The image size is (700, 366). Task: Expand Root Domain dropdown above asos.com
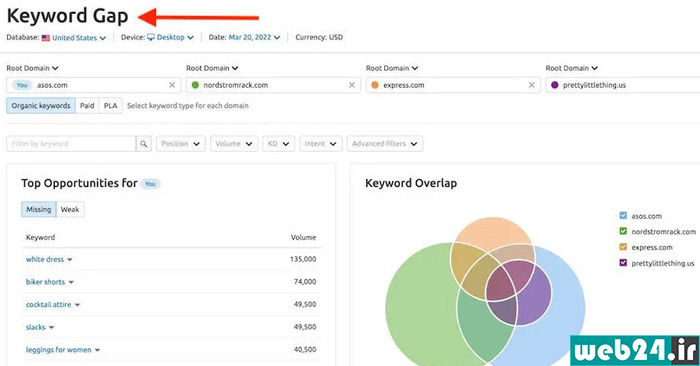32,68
